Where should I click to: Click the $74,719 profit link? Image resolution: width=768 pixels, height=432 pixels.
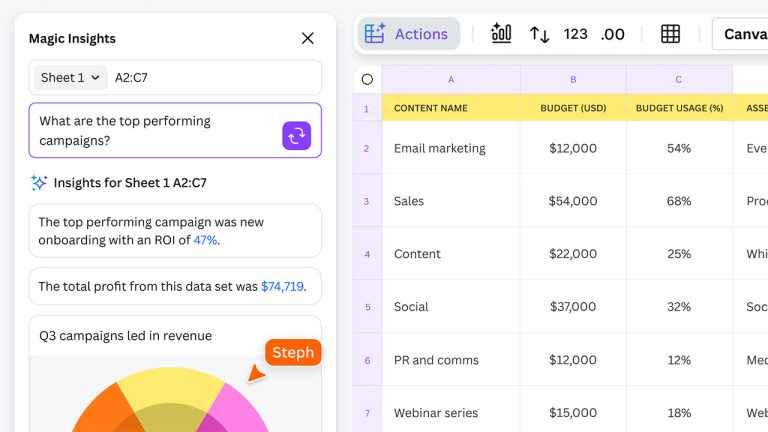(x=282, y=286)
